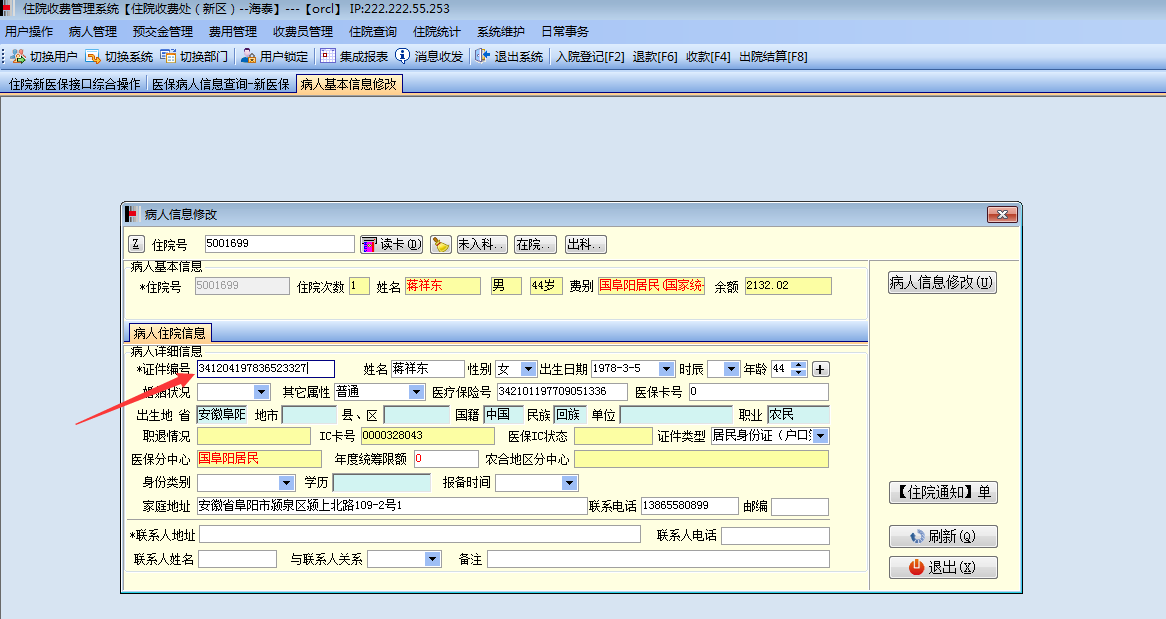The width and height of the screenshot is (1166, 619).
Task: Click the 退出系统 exit system icon
Action: point(483,57)
